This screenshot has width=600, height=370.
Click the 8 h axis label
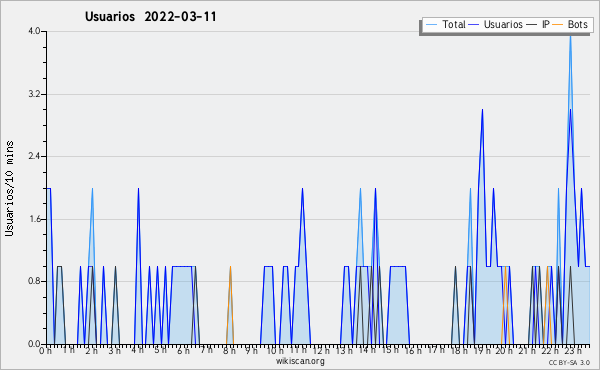click(x=229, y=351)
